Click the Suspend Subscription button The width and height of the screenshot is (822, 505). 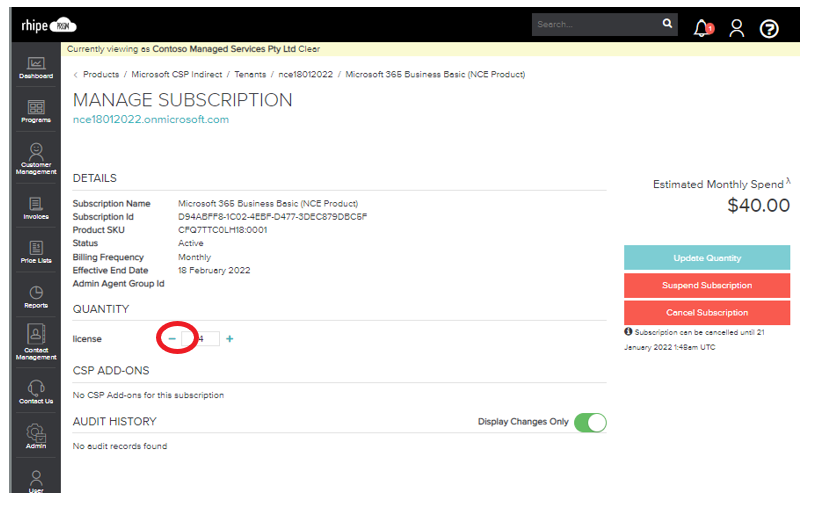(x=707, y=285)
